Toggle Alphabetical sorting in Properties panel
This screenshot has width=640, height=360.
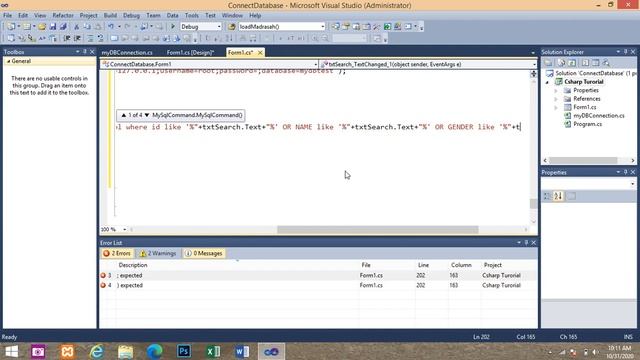tap(558, 196)
